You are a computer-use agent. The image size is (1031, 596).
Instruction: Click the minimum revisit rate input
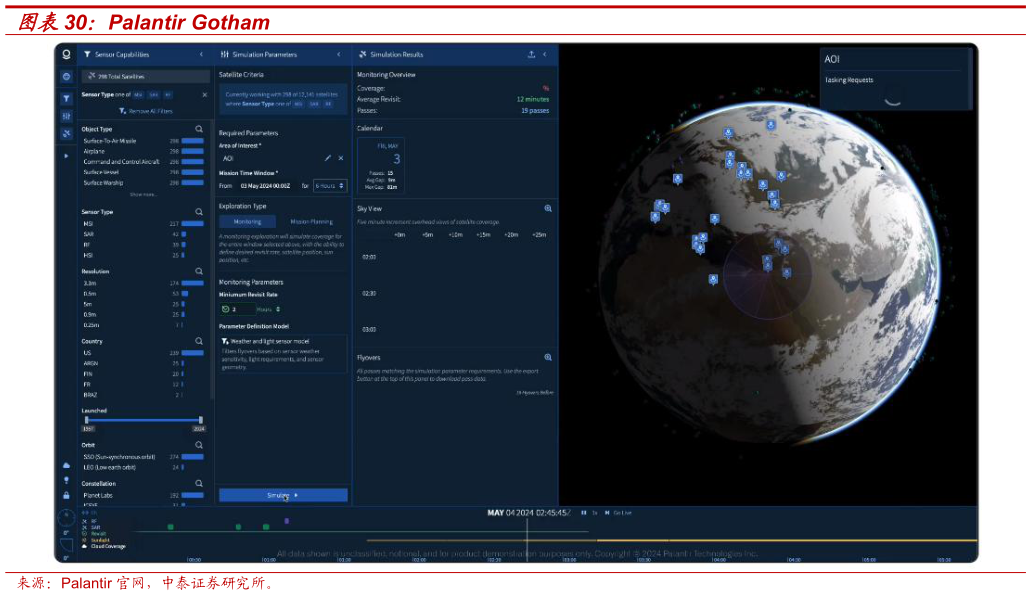(238, 309)
